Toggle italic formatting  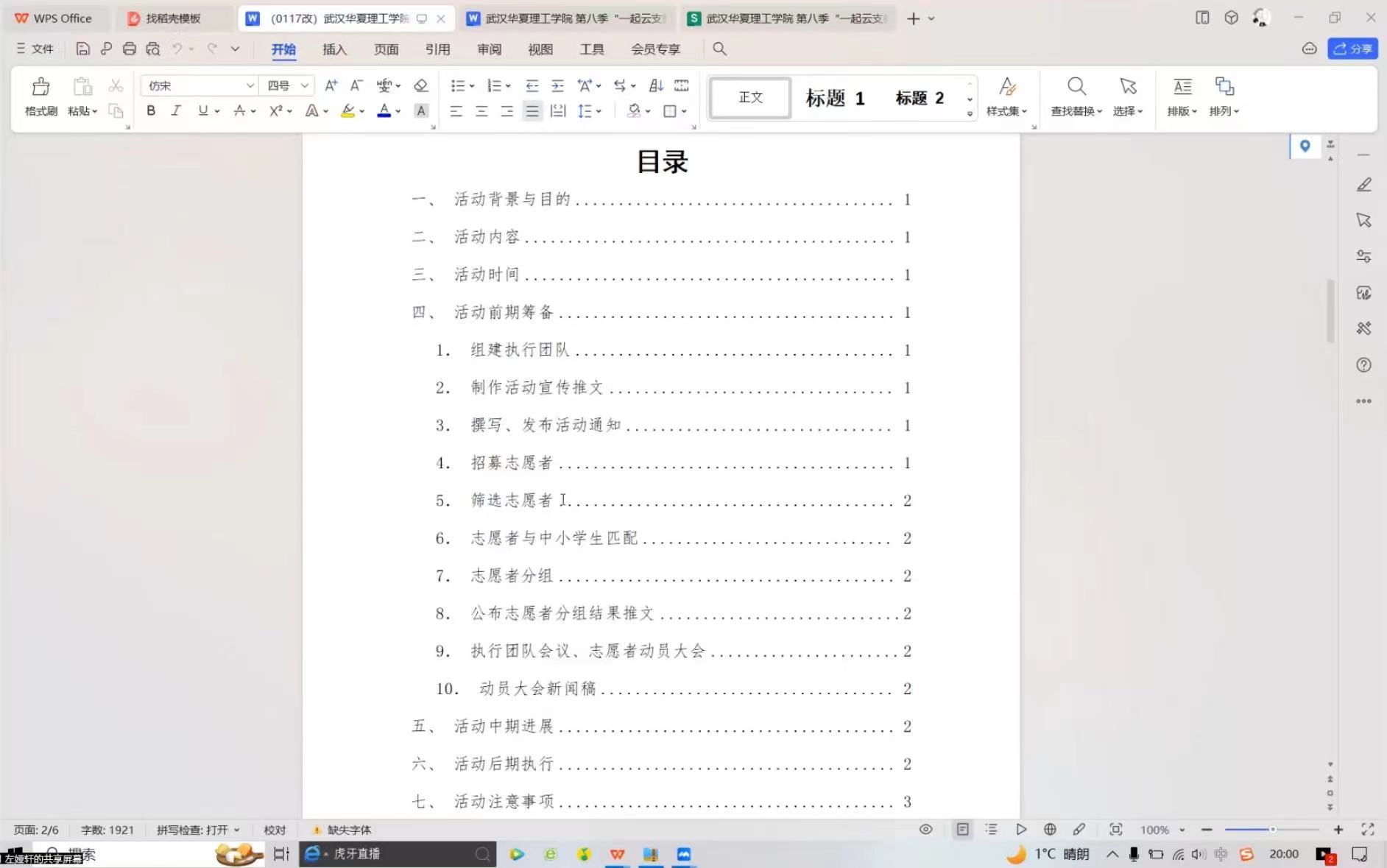[x=176, y=111]
